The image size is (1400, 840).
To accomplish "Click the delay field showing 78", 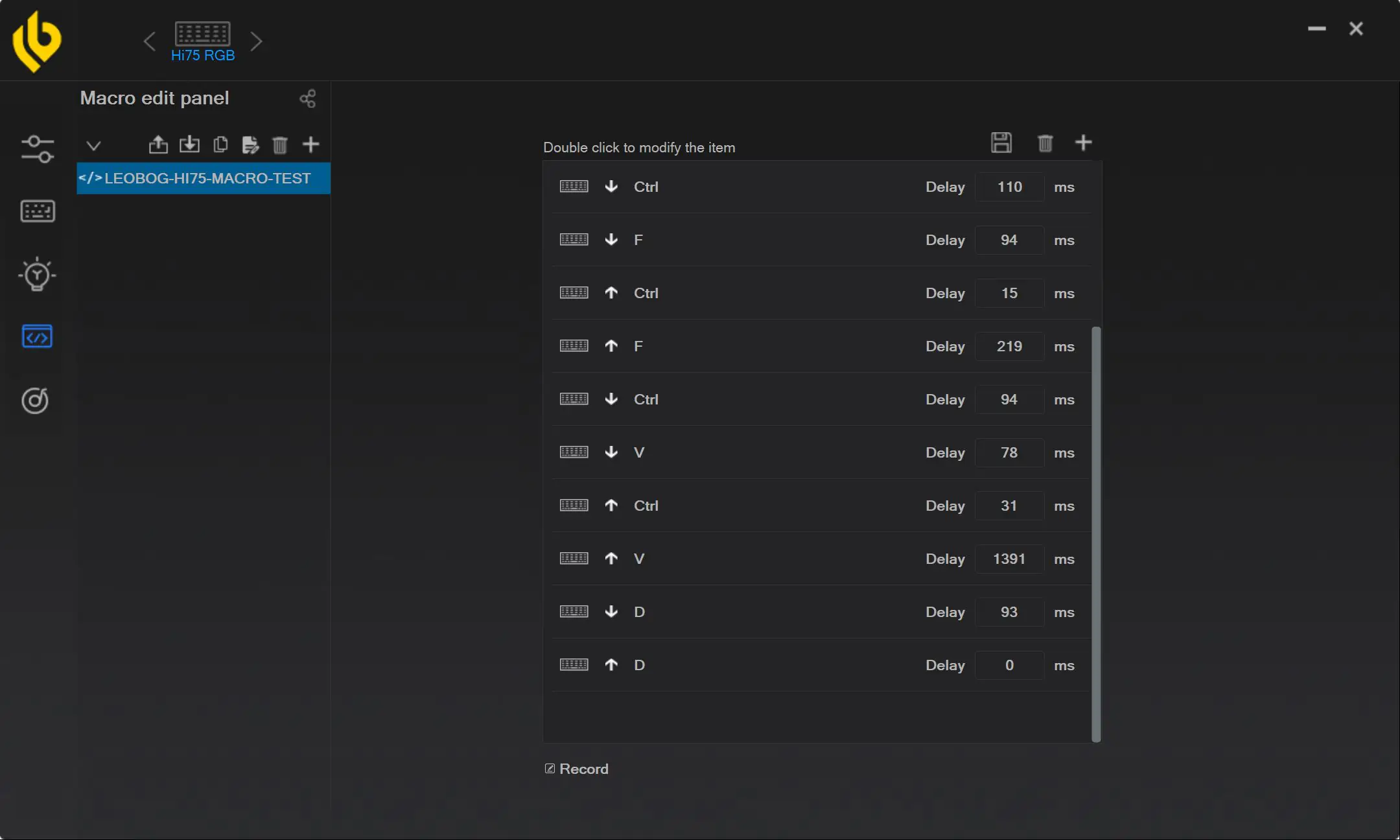I will tap(1010, 452).
